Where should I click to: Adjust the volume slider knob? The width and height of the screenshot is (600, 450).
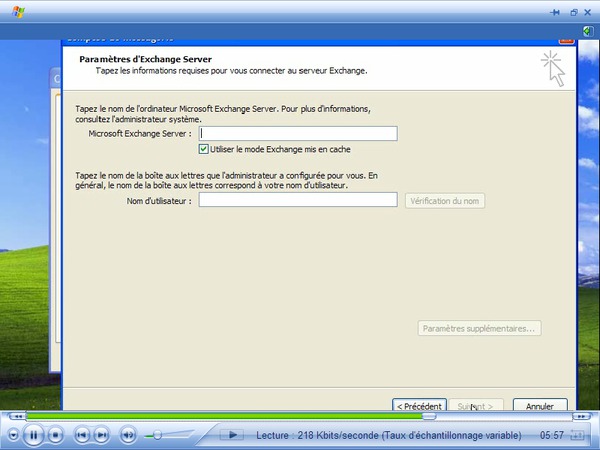[157, 435]
